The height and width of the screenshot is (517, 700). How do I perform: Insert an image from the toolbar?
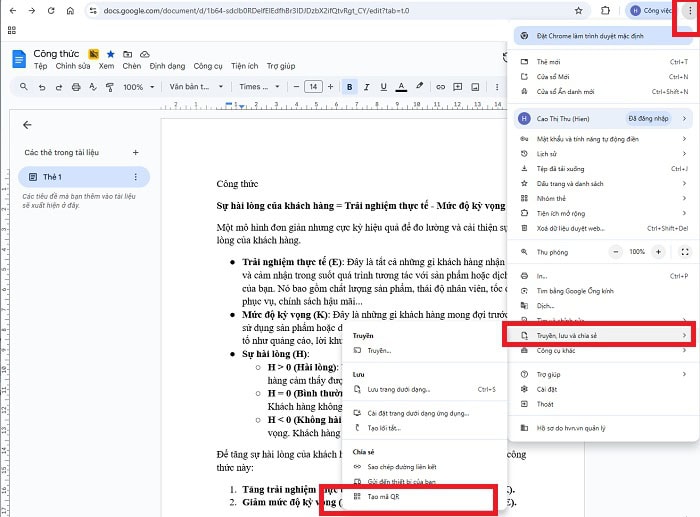click(x=475, y=87)
